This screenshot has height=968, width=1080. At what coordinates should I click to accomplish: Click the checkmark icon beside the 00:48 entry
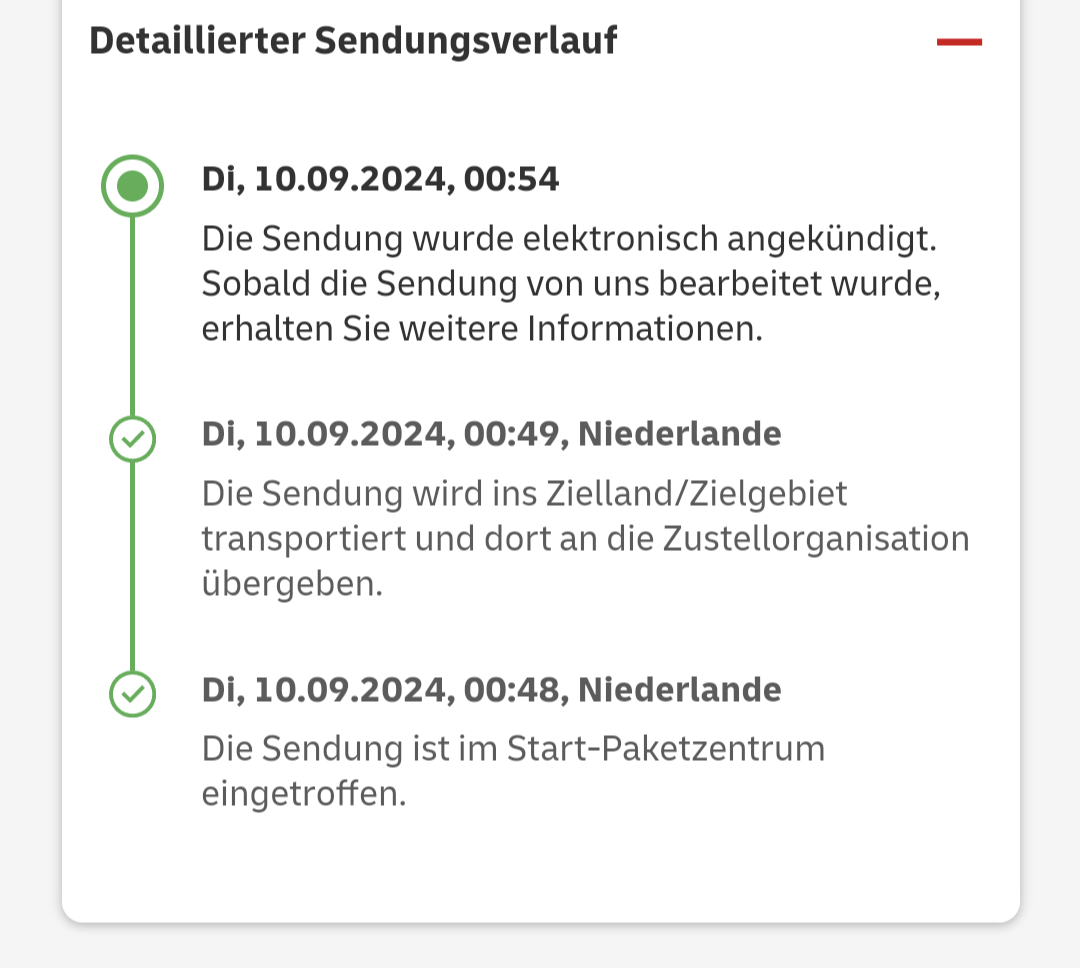[132, 693]
